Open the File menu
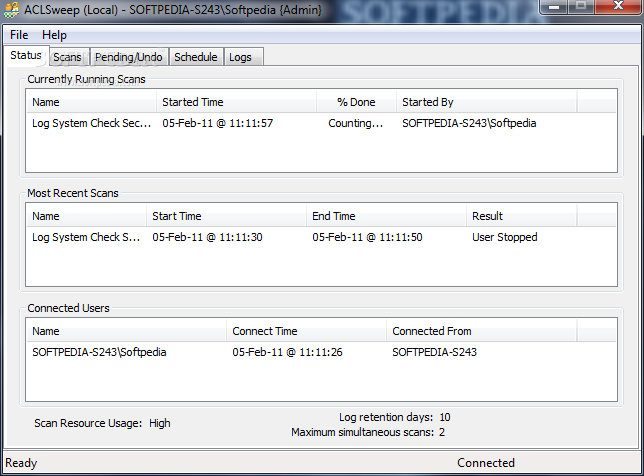Screen dimensions: 644x476 19,35
